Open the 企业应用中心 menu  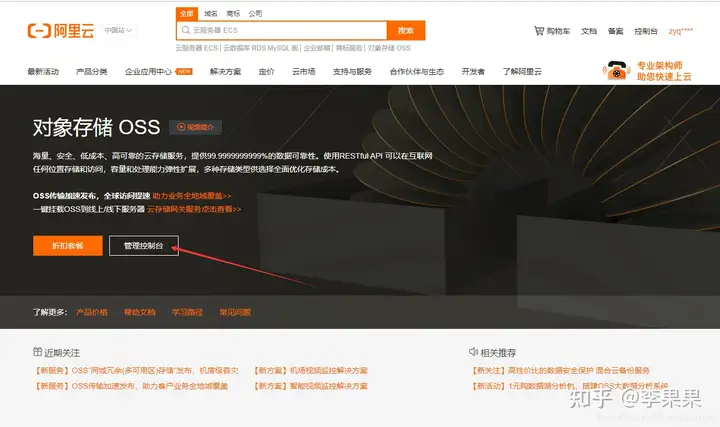pyautogui.click(x=148, y=72)
